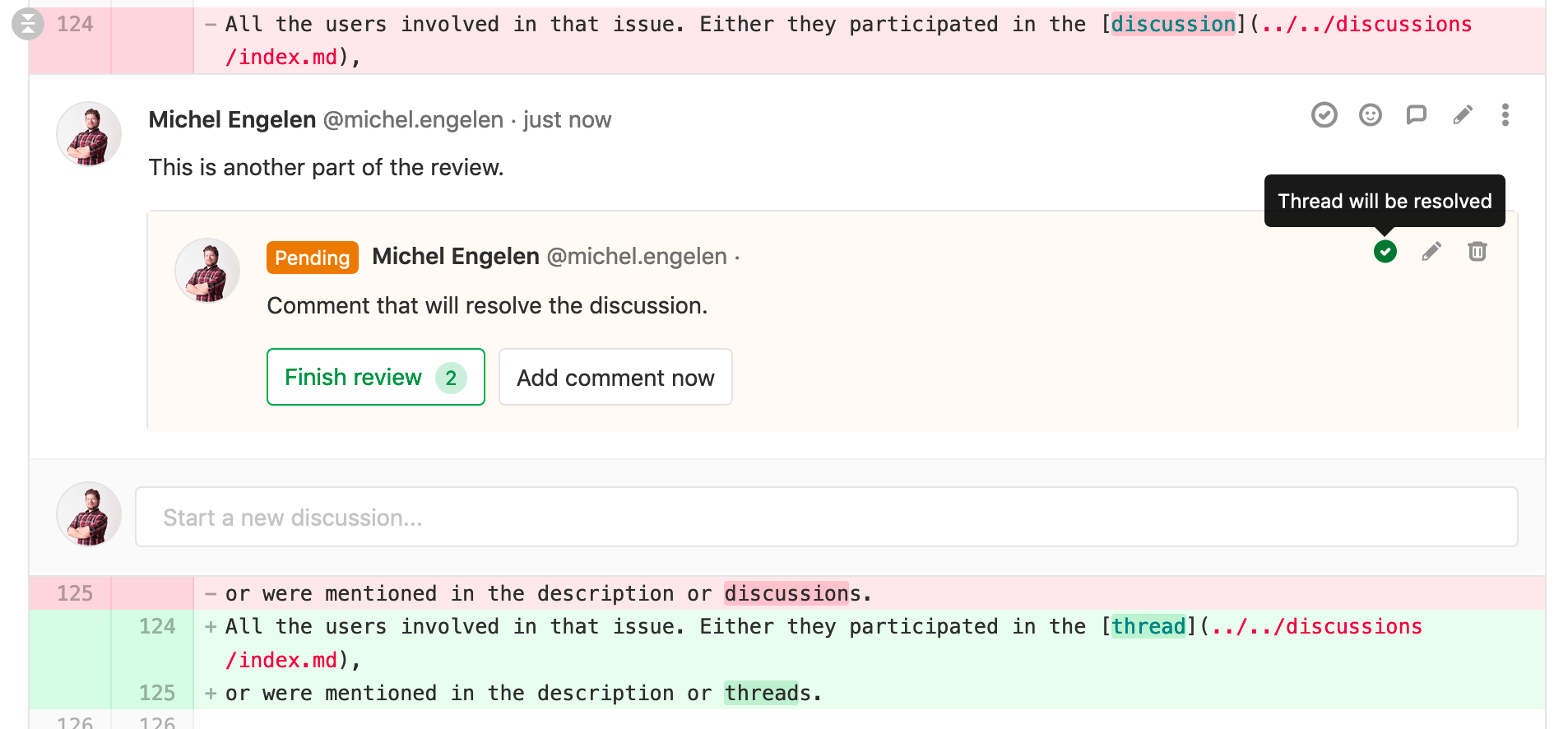Toggle the green 'Thread will be resolved' checkmark
The image size is (1568, 729).
pos(1385,252)
